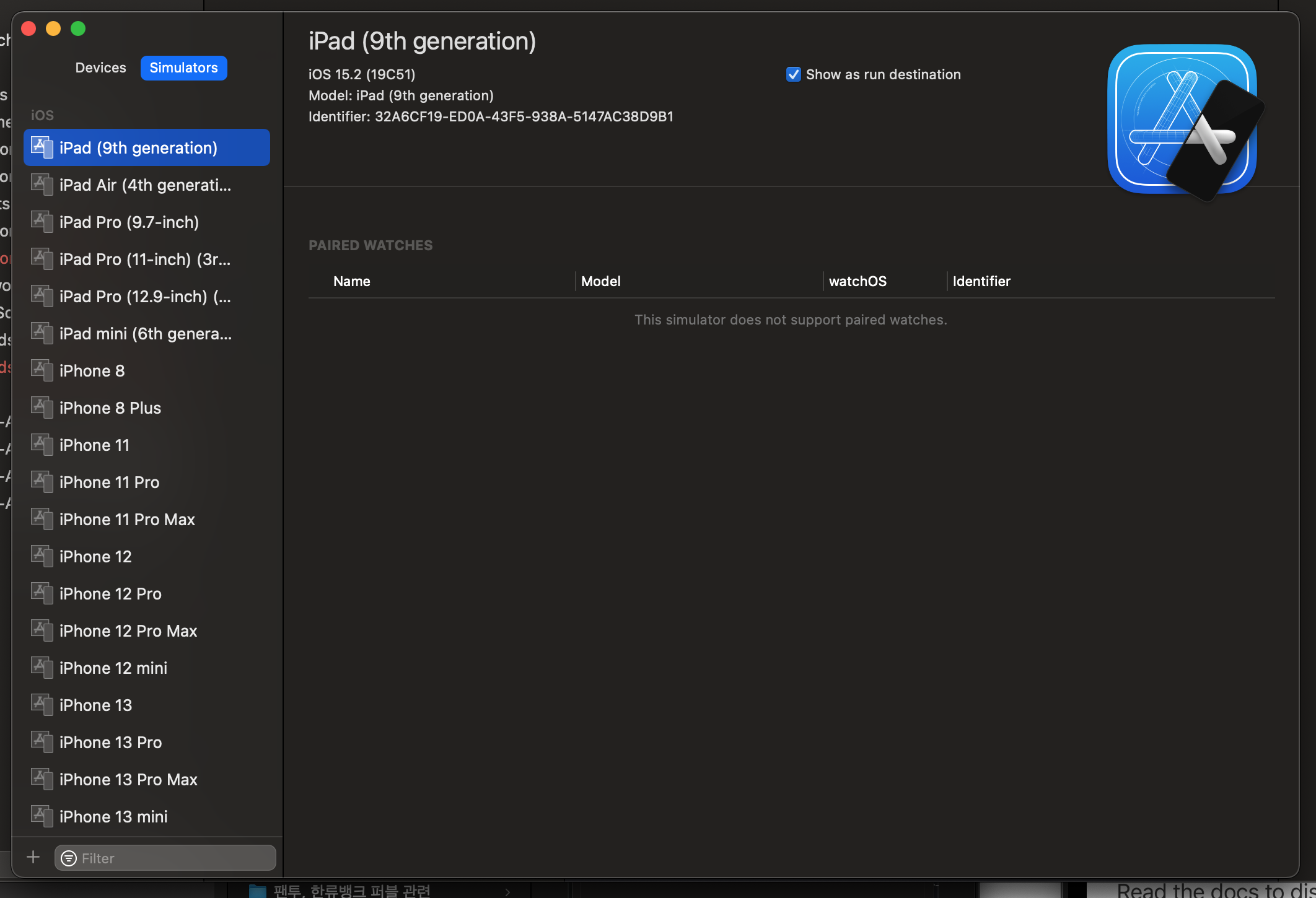Image resolution: width=1316 pixels, height=898 pixels.
Task: Click the iPhone 12 mini device icon
Action: (x=42, y=668)
